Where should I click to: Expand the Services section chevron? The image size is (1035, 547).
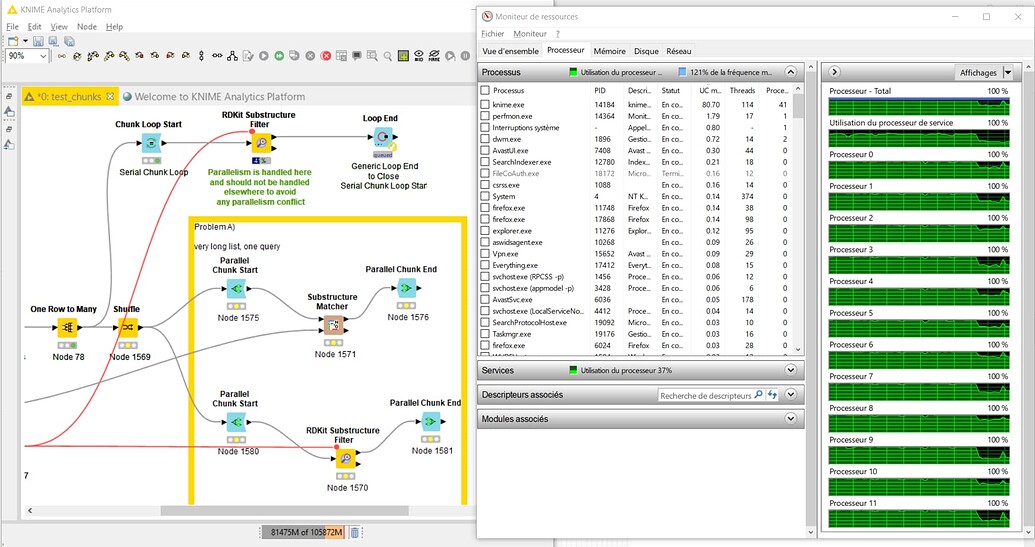click(x=791, y=370)
